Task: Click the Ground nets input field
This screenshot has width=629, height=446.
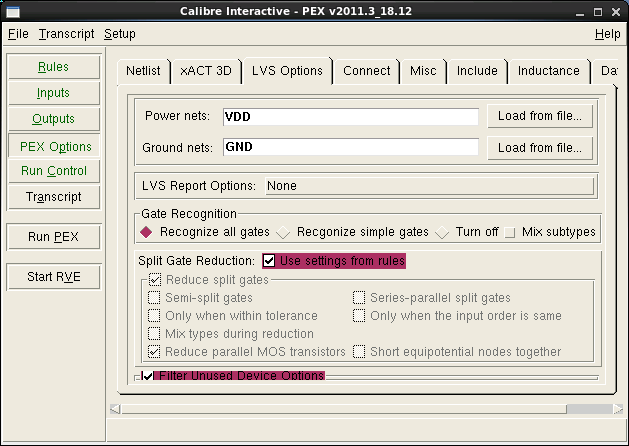Action: [x=351, y=147]
